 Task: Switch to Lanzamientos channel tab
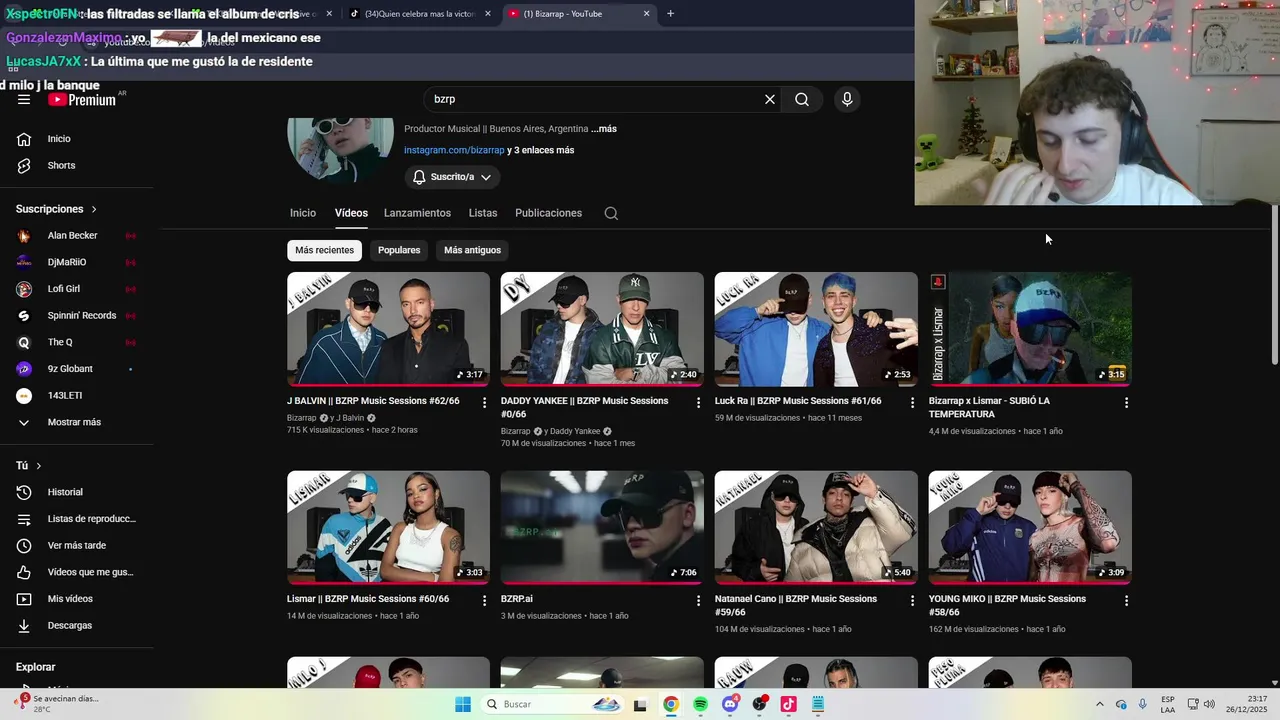point(417,213)
